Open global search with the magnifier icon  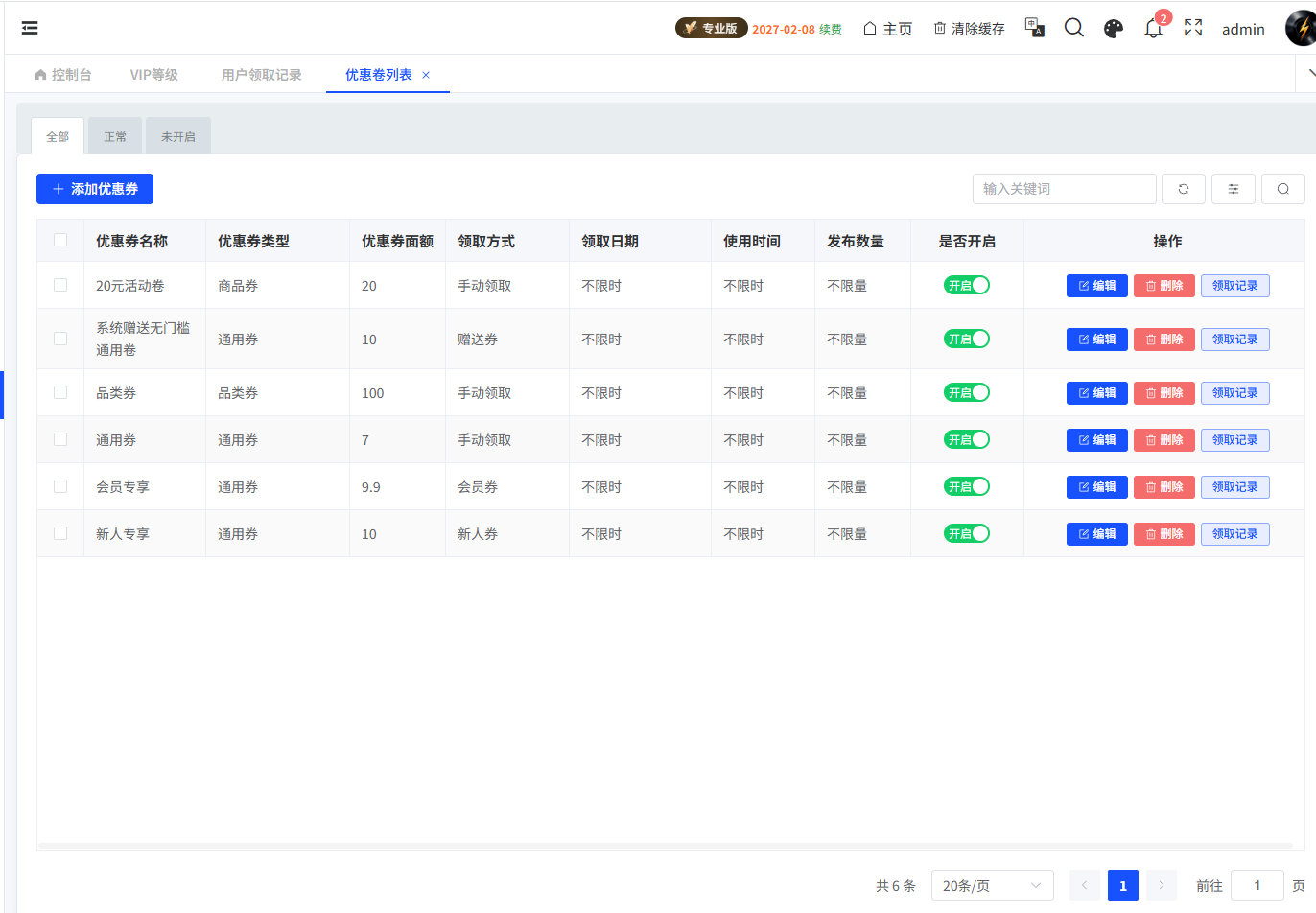(1073, 27)
